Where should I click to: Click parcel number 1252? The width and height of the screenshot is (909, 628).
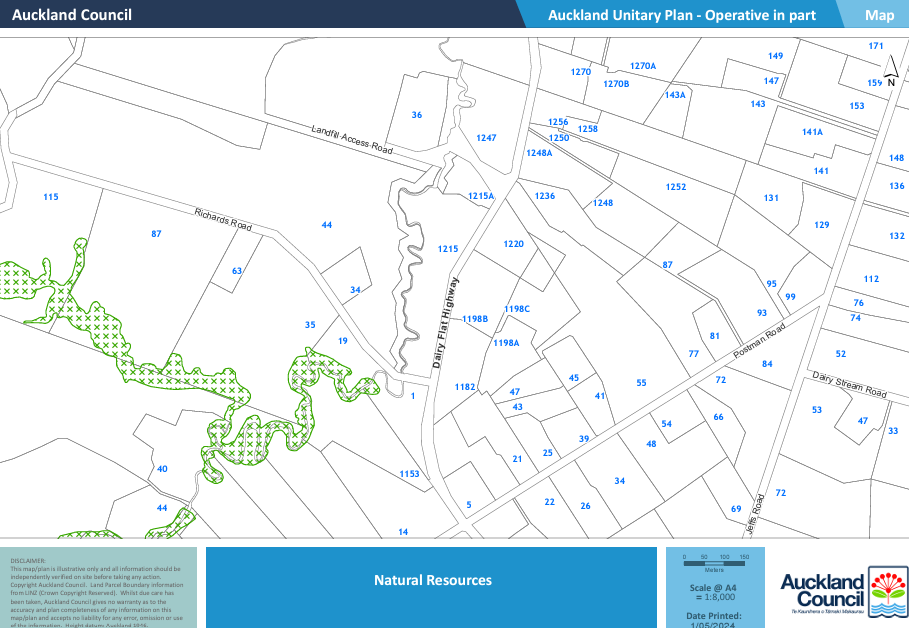click(676, 187)
